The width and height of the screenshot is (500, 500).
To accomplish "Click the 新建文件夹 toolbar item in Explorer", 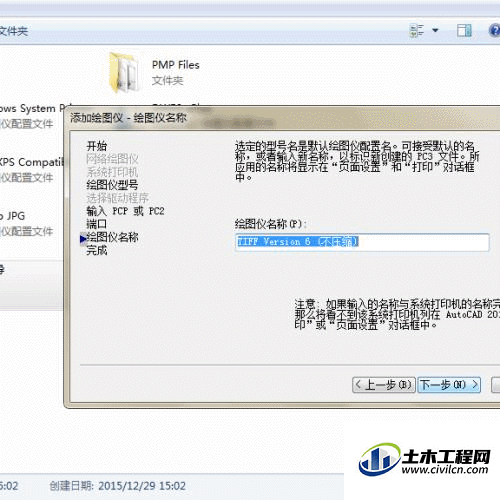I will pyautogui.click(x=13, y=31).
